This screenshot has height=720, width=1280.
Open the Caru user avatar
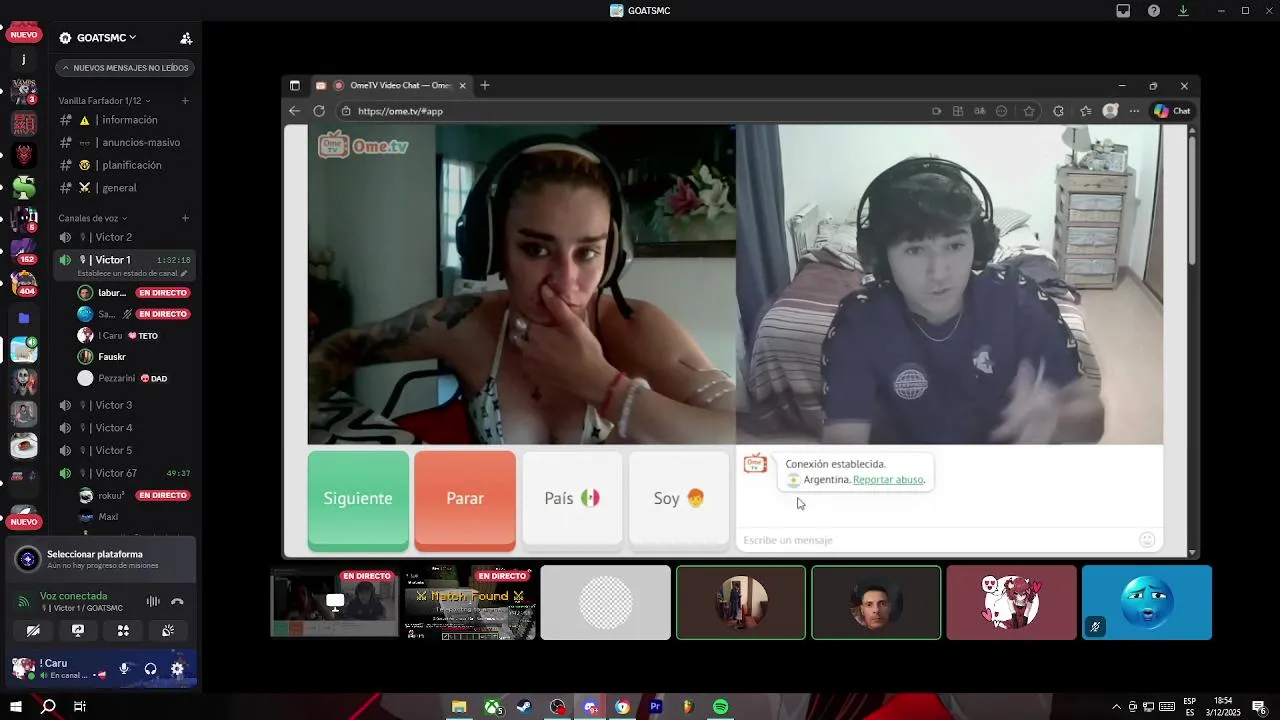tap(23, 668)
